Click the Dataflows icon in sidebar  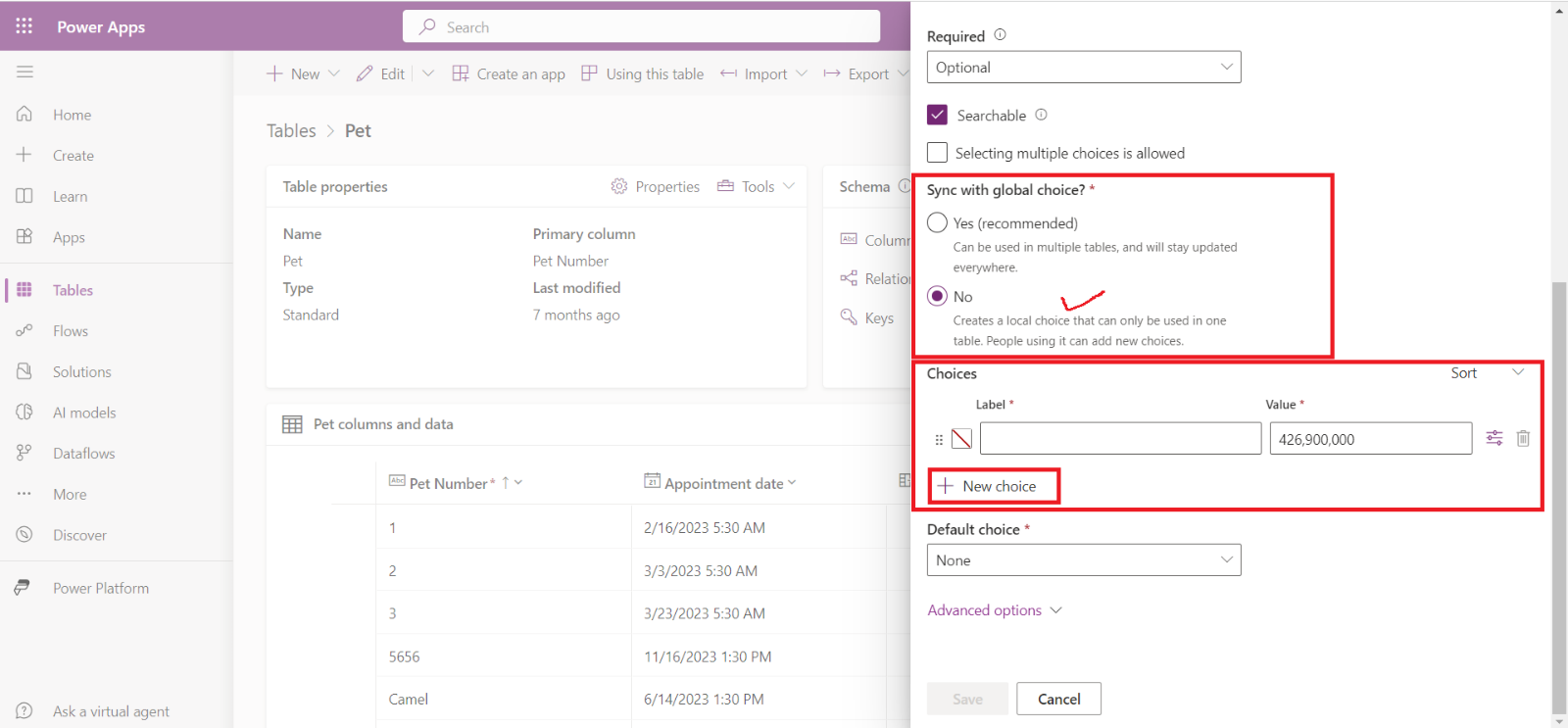tap(24, 453)
